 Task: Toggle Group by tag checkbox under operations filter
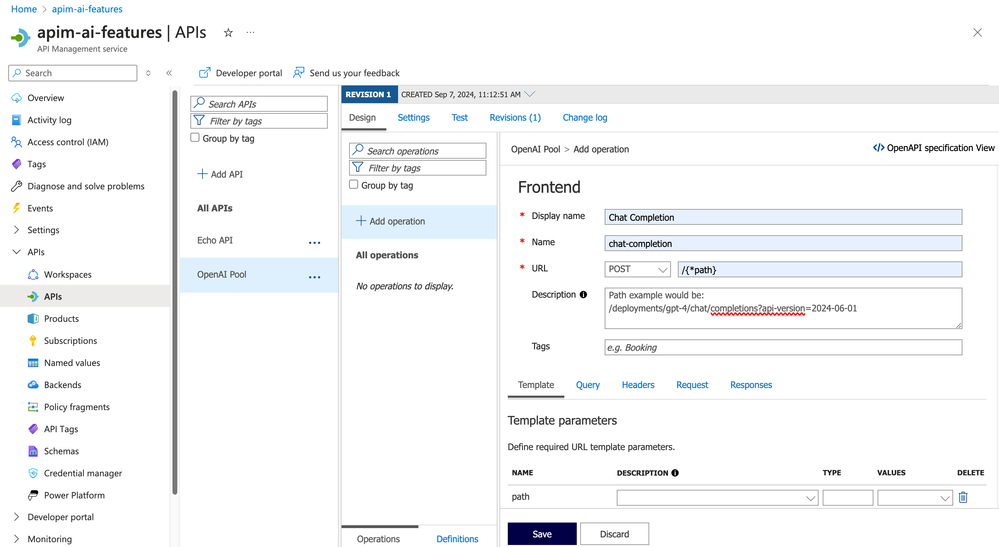click(x=354, y=185)
